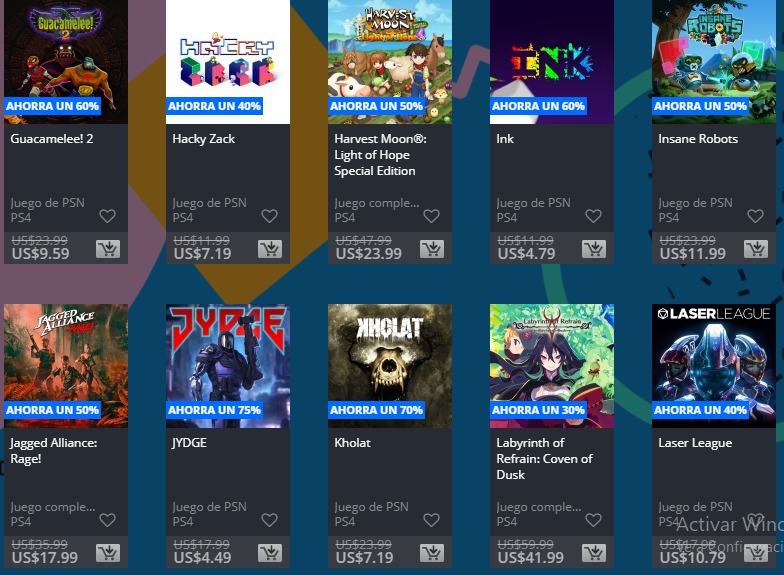Add Kholat to cart
Screen dimensions: 784x575
(x=432, y=552)
